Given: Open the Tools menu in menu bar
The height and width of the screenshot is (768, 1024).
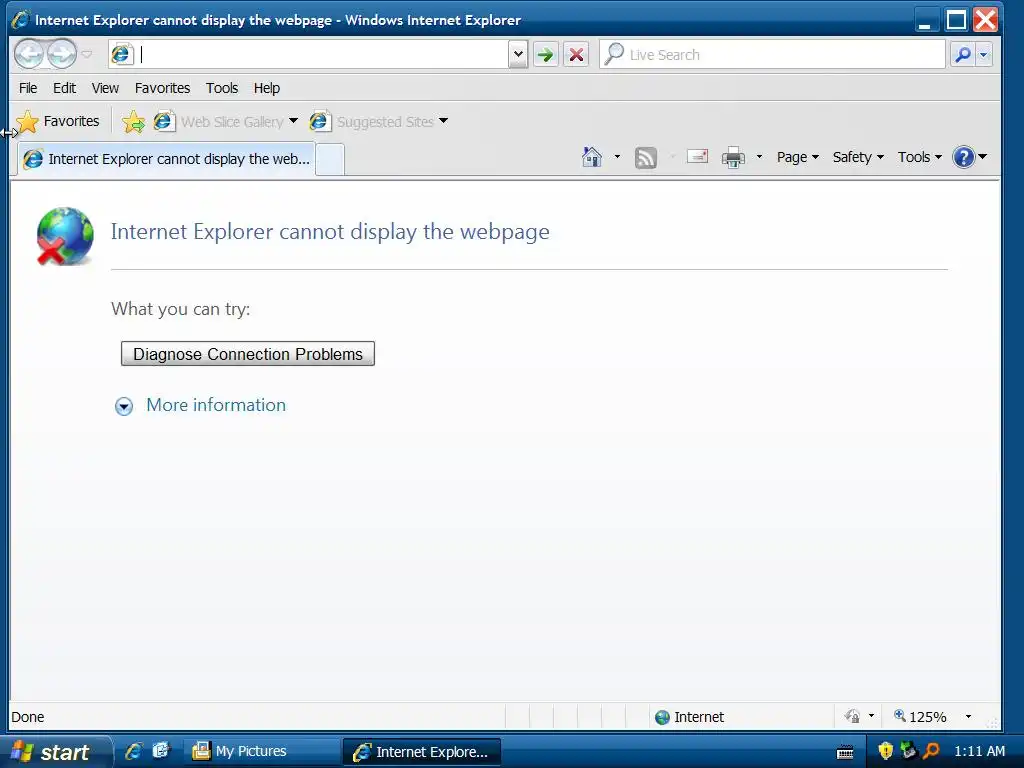Looking at the screenshot, I should pos(221,88).
